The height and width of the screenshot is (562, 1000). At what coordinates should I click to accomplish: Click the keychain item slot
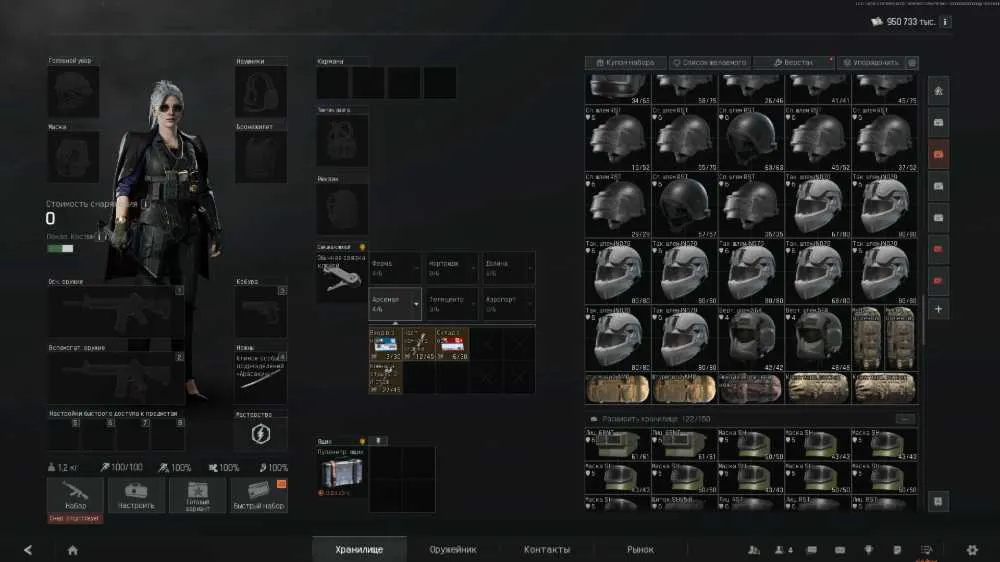[342, 277]
